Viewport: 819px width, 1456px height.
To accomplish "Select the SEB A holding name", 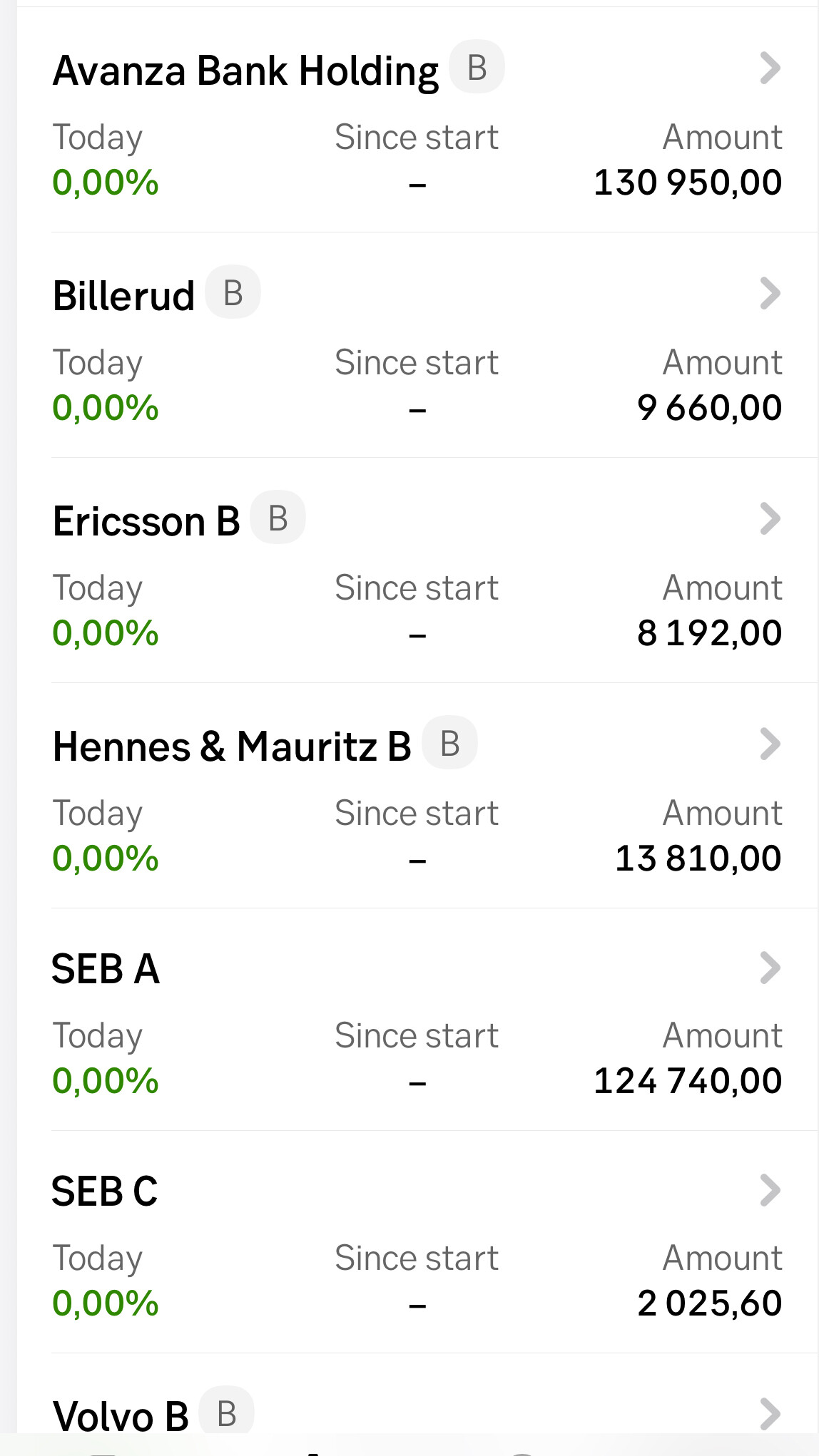I will 106,969.
